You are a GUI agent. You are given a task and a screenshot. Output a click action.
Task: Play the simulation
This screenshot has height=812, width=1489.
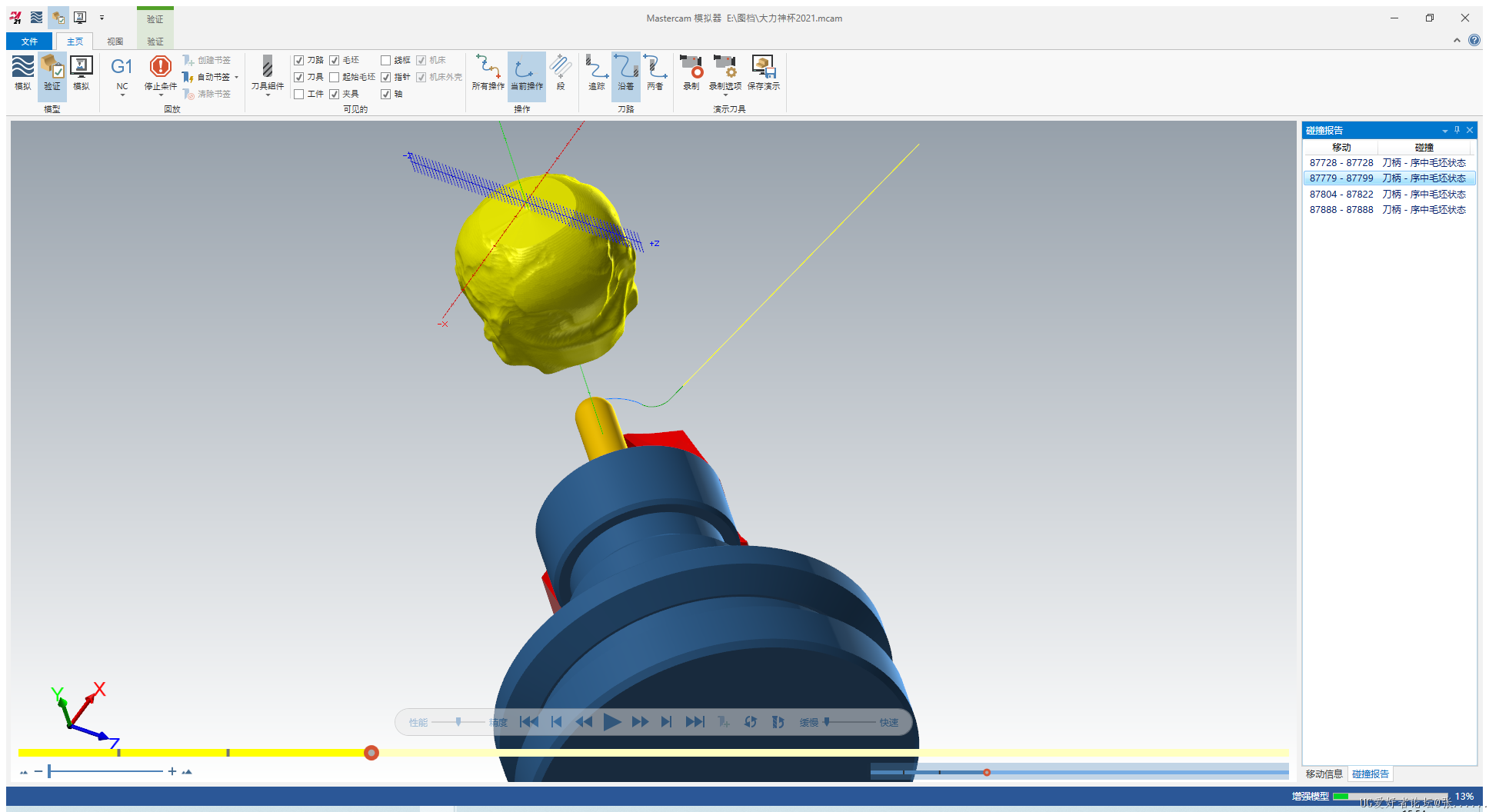pyautogui.click(x=612, y=722)
